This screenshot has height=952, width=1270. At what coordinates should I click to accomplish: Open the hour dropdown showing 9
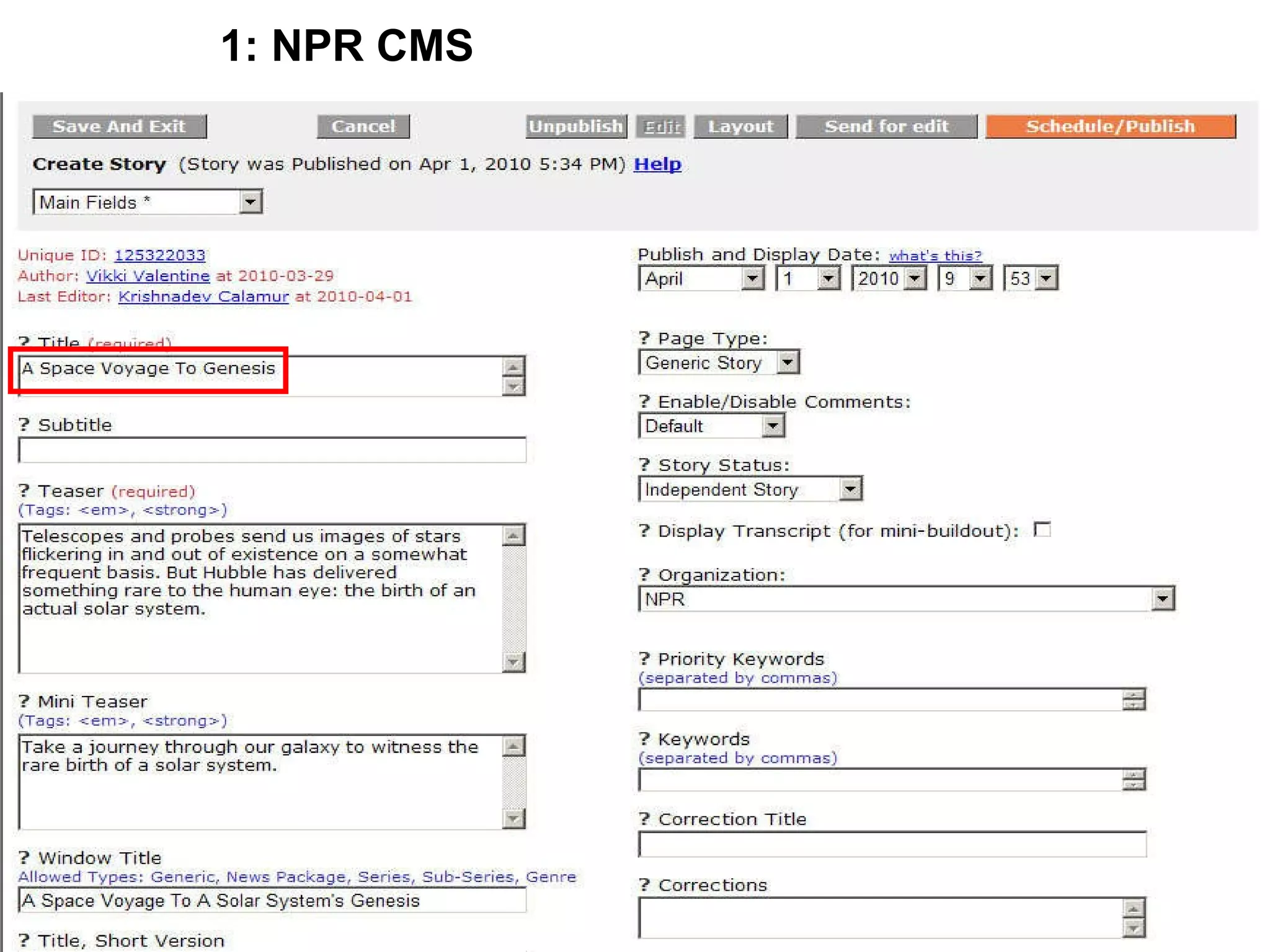965,278
